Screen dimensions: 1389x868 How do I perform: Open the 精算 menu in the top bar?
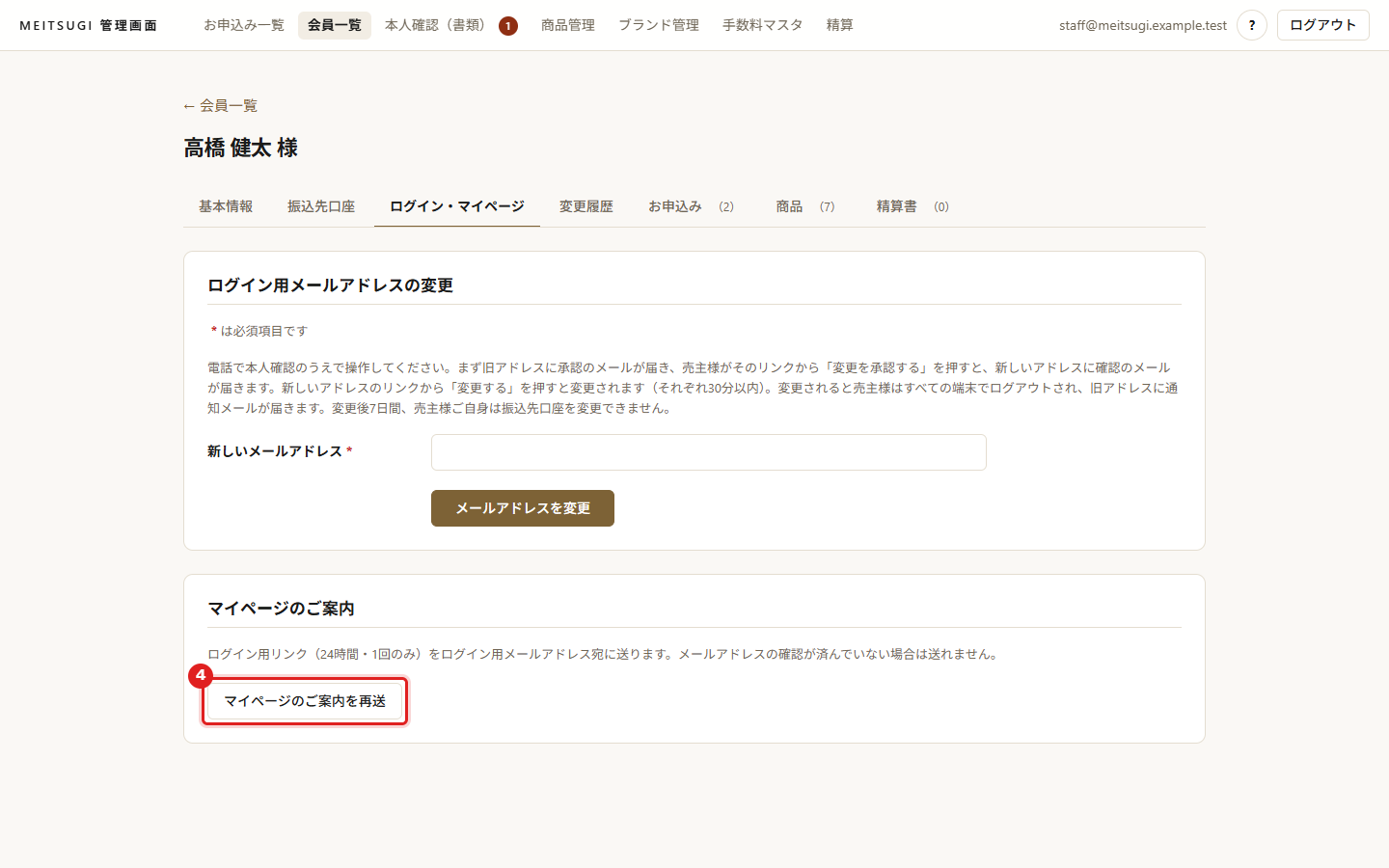(x=840, y=25)
